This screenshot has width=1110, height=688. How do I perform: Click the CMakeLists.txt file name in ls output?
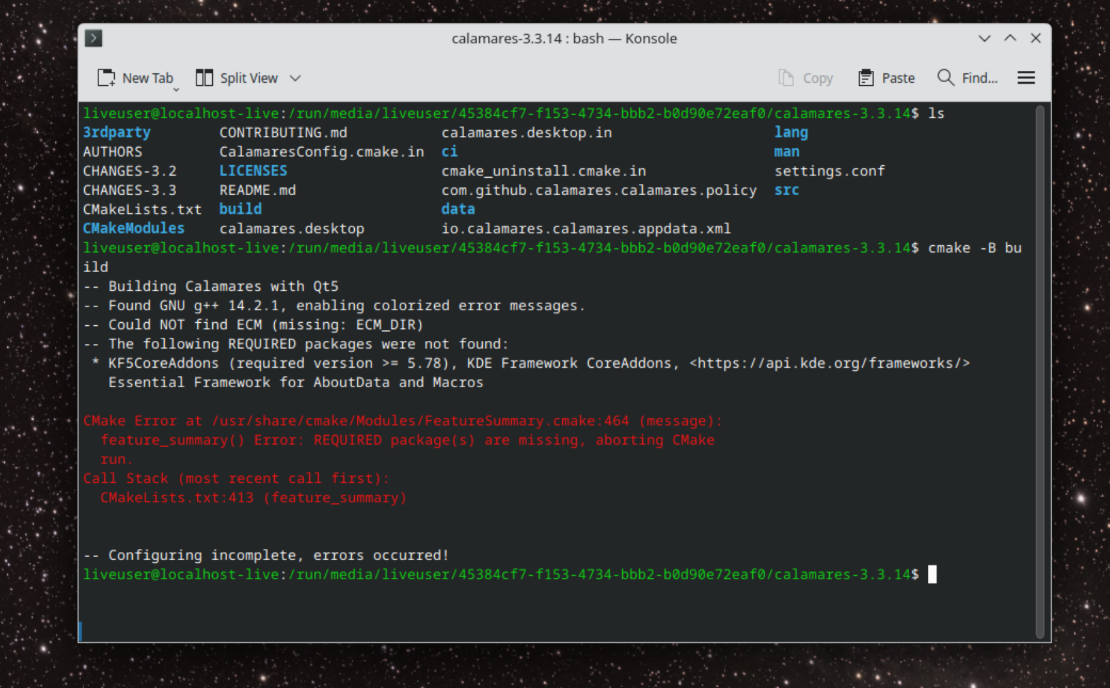tap(142, 210)
